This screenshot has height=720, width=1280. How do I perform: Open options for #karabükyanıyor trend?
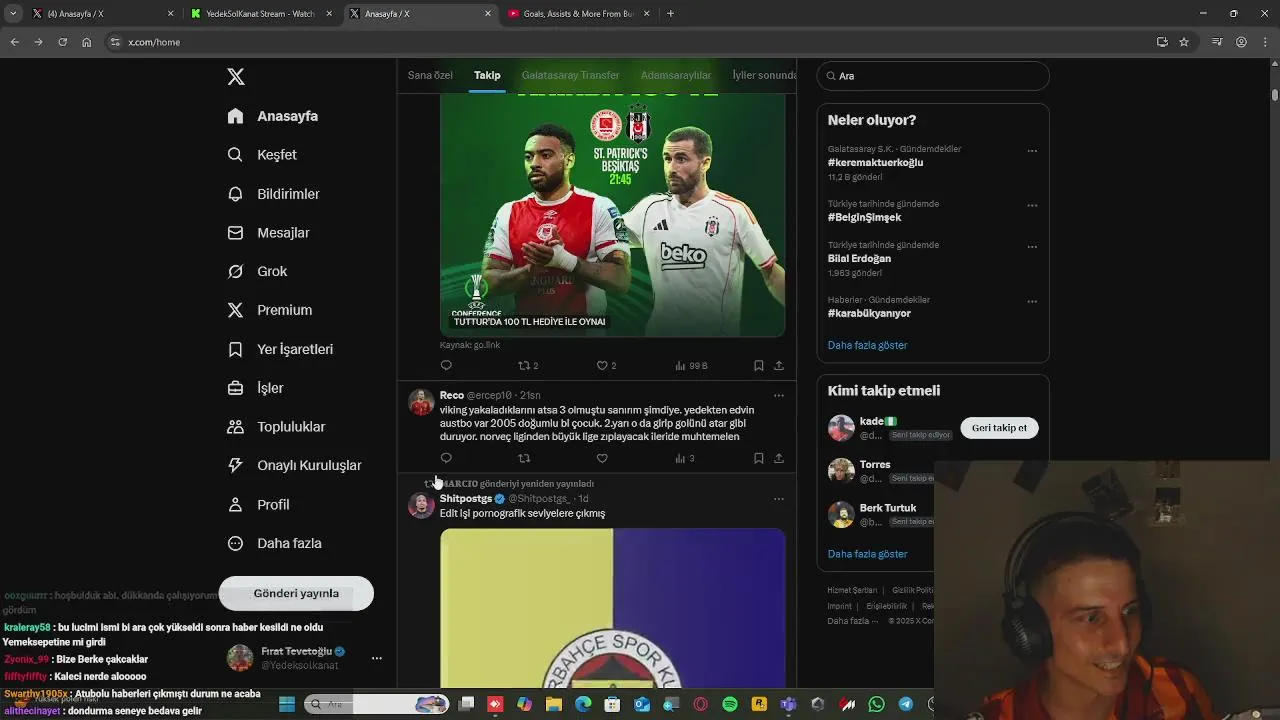[1032, 301]
